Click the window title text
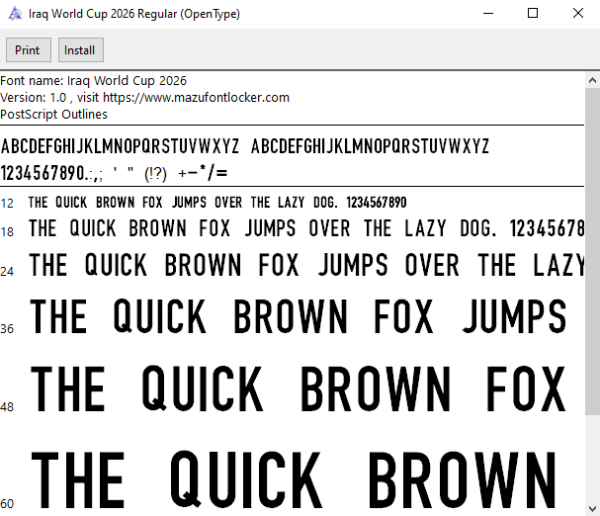600x516 pixels. tap(134, 14)
